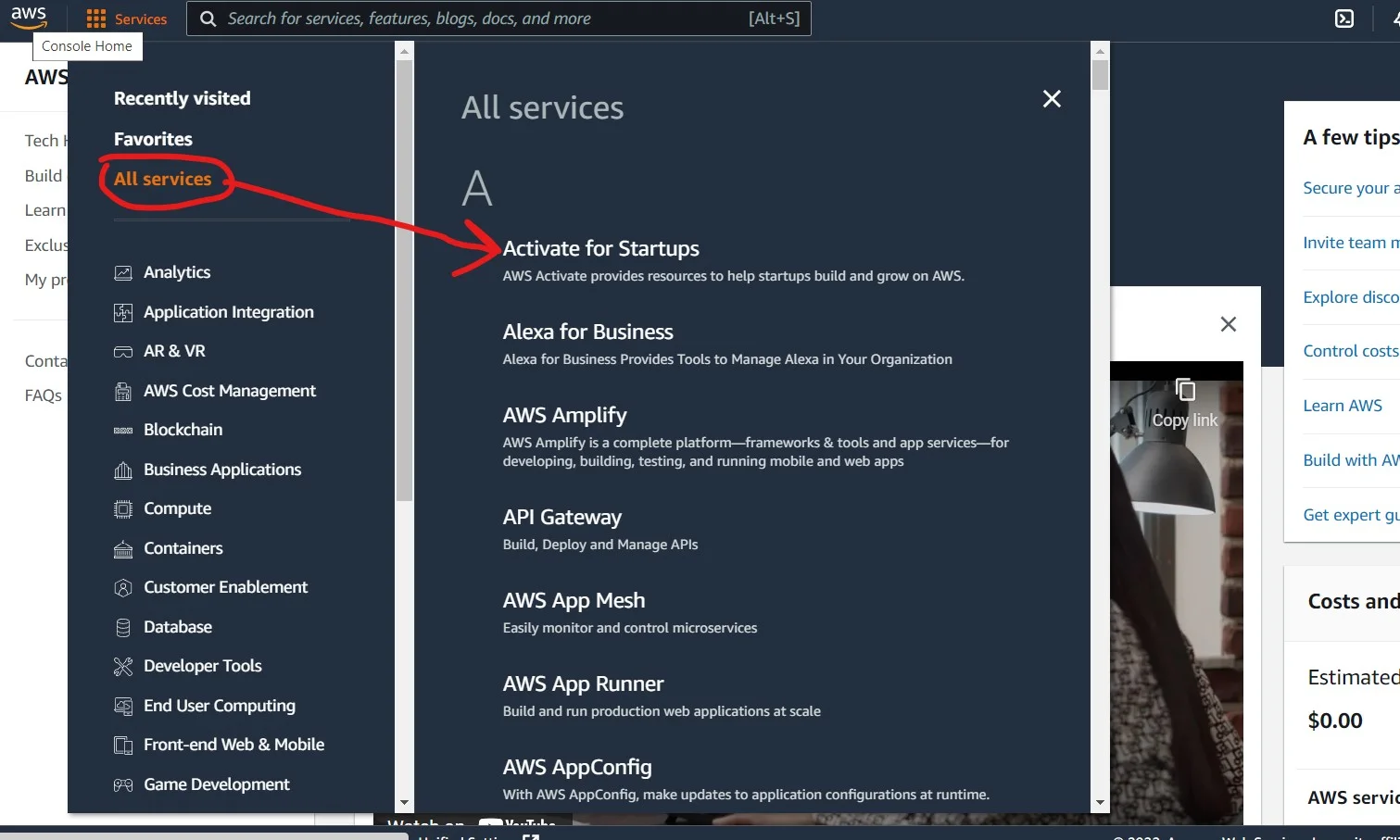
Task: Focus the AWS services search field
Action: coord(500,19)
